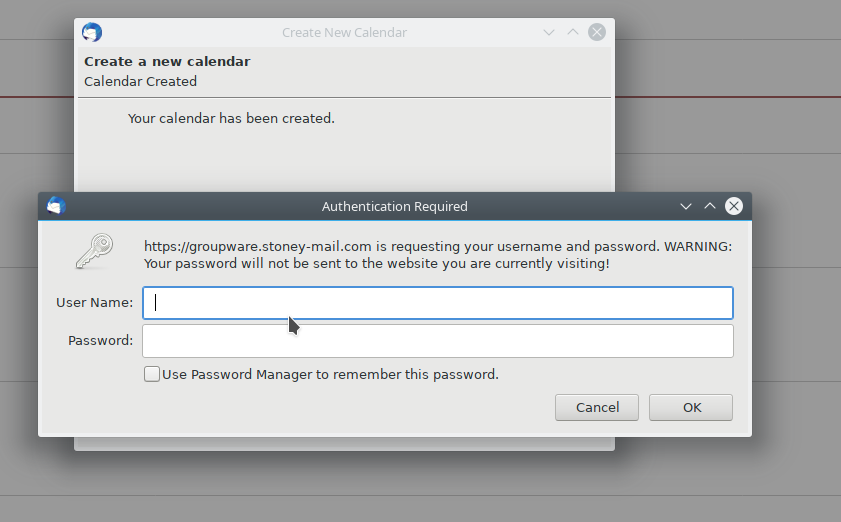The width and height of the screenshot is (841, 522).
Task: Focus the User Name input field
Action: coord(438,303)
